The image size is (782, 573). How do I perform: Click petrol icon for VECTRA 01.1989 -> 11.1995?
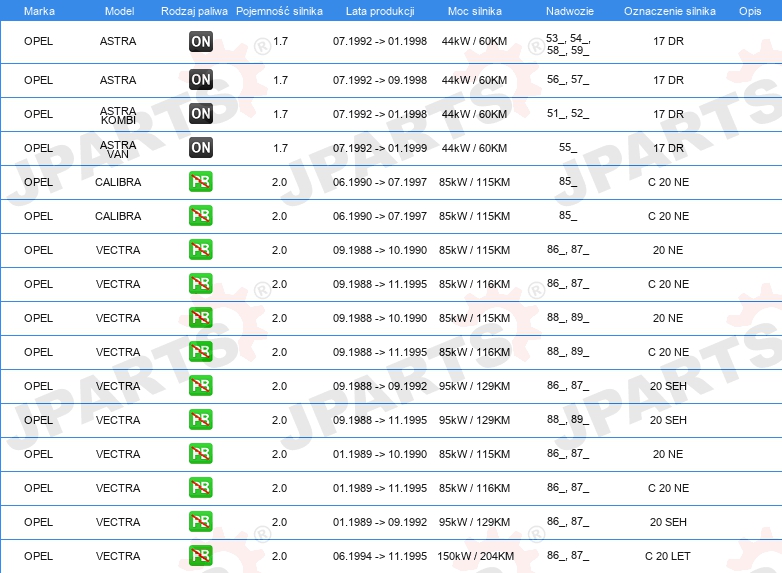point(201,488)
